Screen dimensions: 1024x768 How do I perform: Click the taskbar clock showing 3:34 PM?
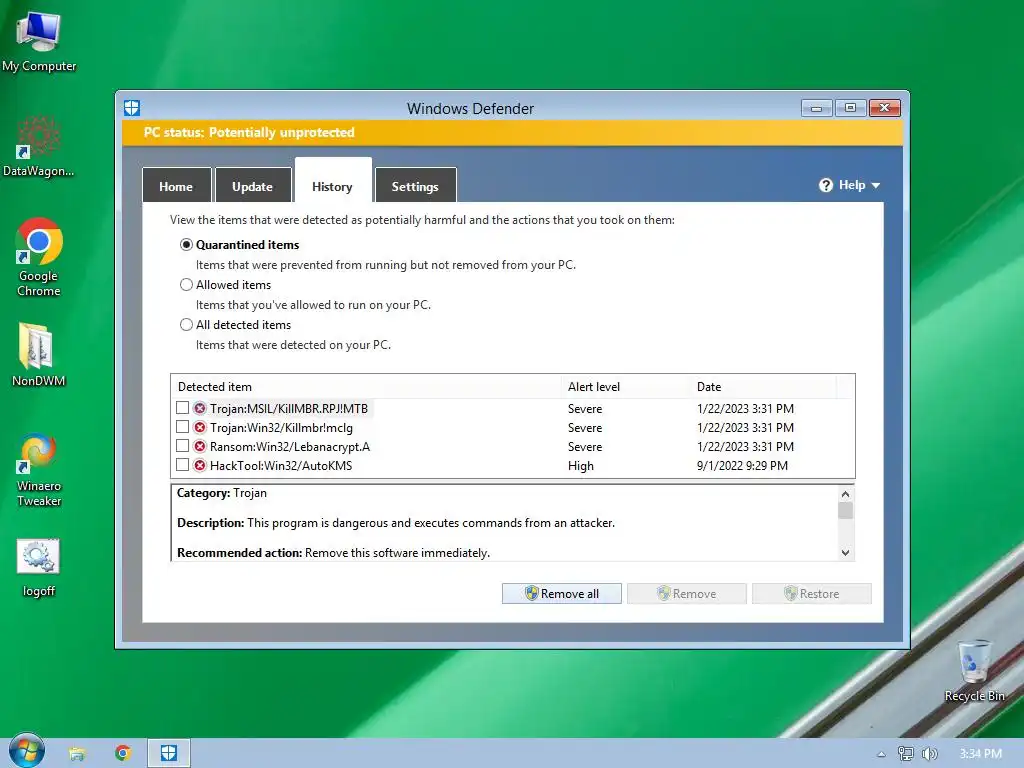[980, 754]
